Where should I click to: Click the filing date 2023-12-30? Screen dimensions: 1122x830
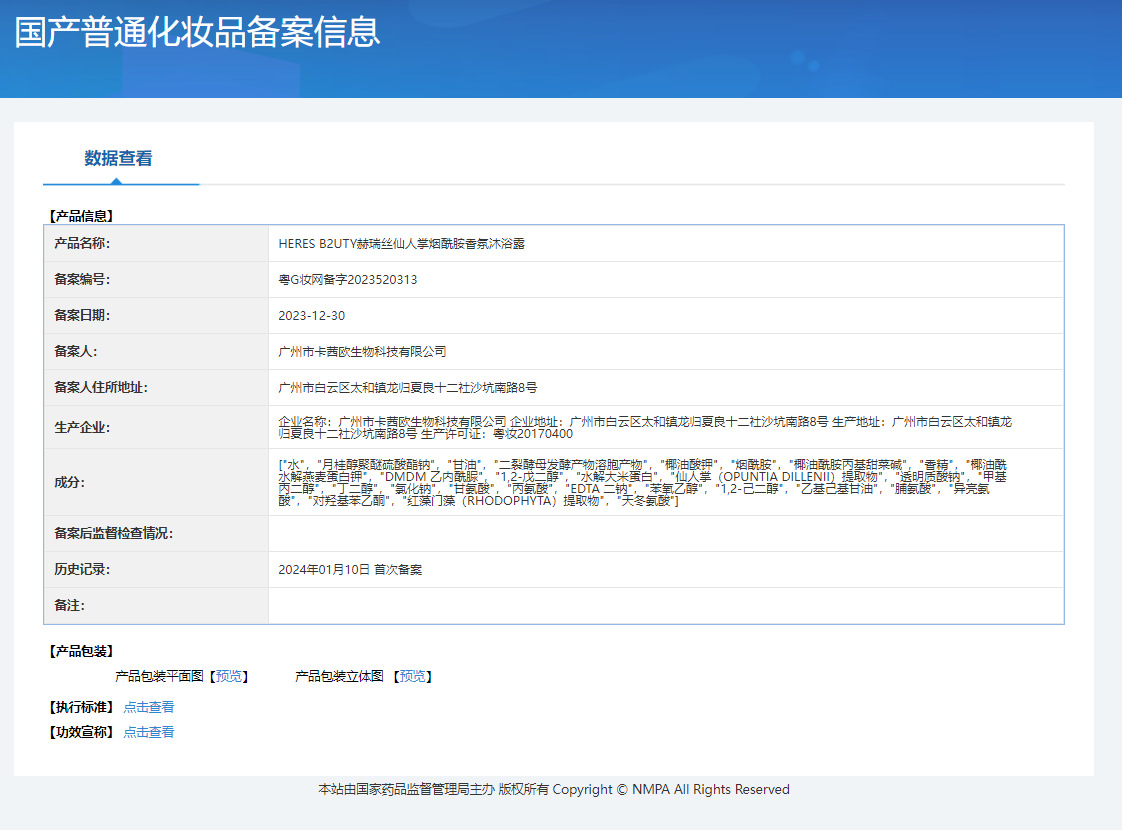(311, 316)
